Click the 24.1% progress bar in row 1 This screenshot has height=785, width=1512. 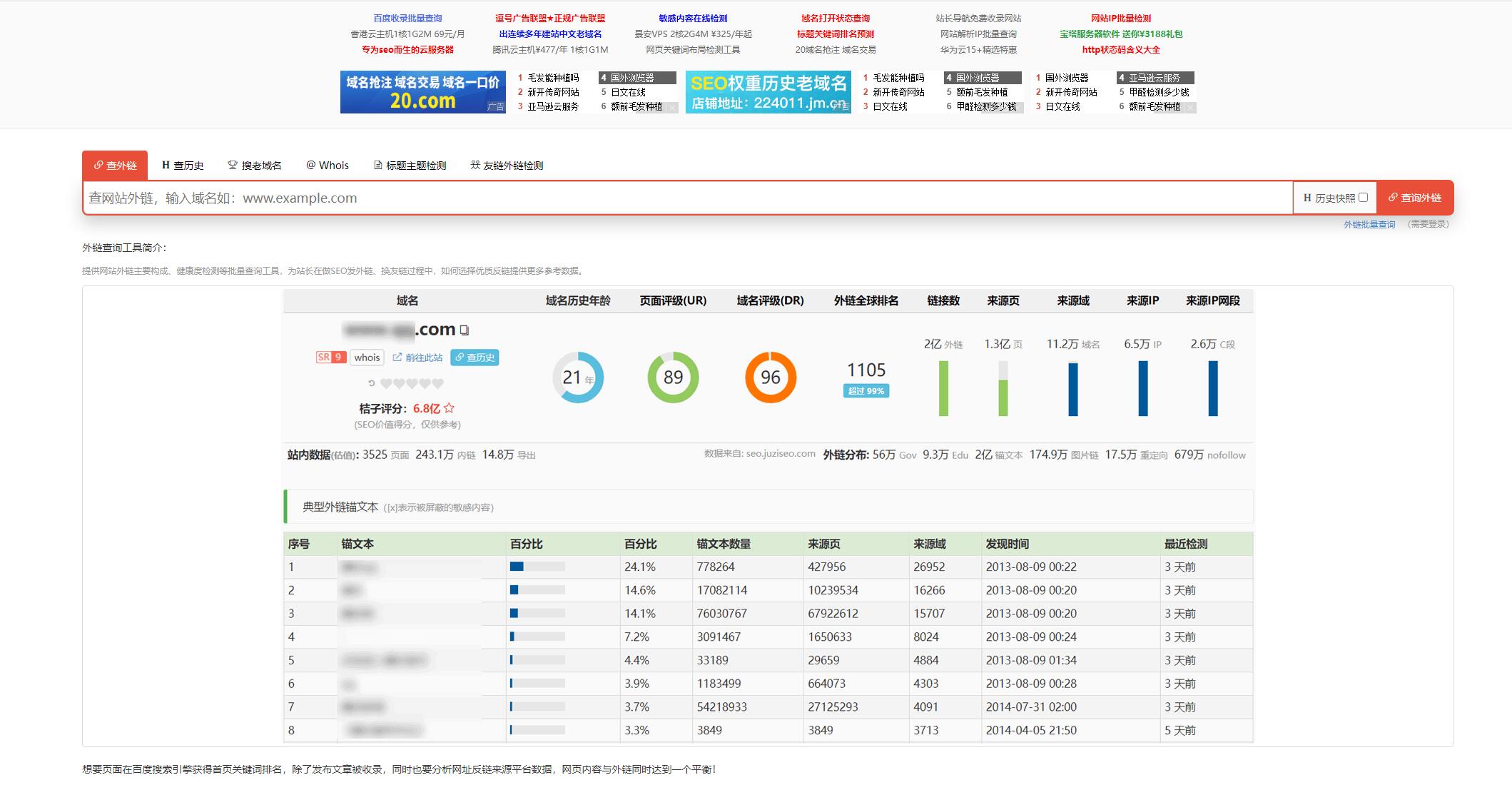click(x=537, y=567)
